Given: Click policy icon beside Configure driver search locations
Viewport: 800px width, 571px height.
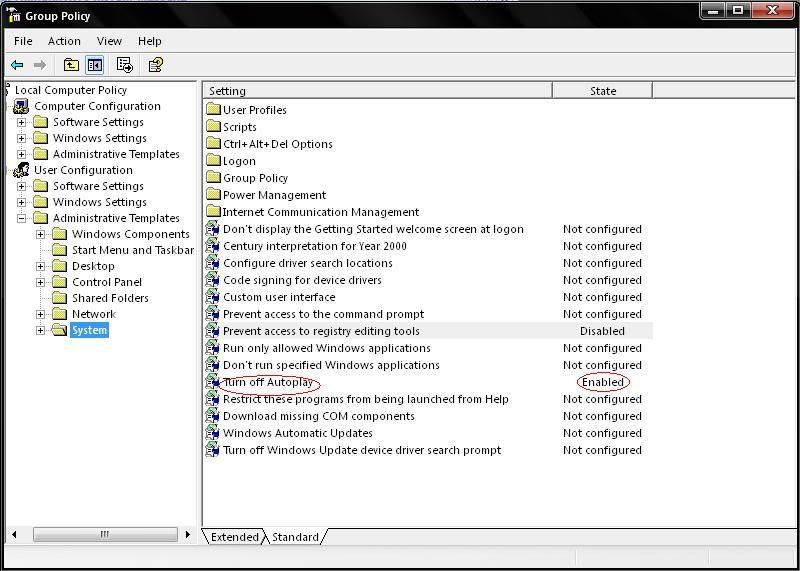Looking at the screenshot, I should click(212, 263).
